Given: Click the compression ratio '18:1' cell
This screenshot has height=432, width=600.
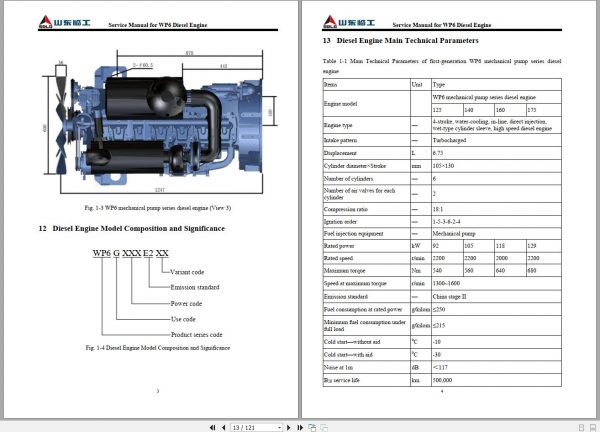Looking at the screenshot, I should click(496, 209).
